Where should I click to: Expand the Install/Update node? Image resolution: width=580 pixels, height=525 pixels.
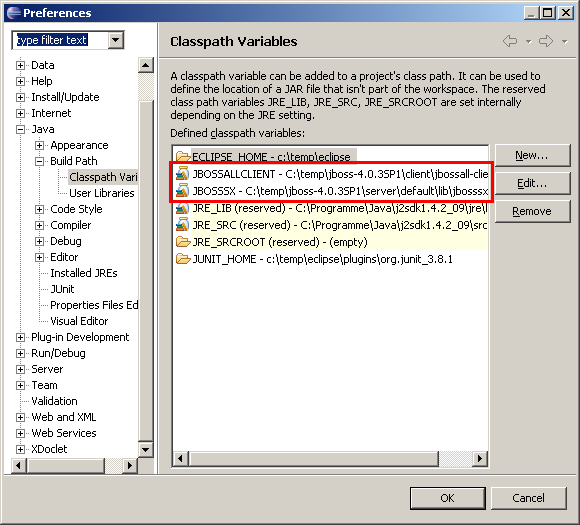pyautogui.click(x=20, y=97)
